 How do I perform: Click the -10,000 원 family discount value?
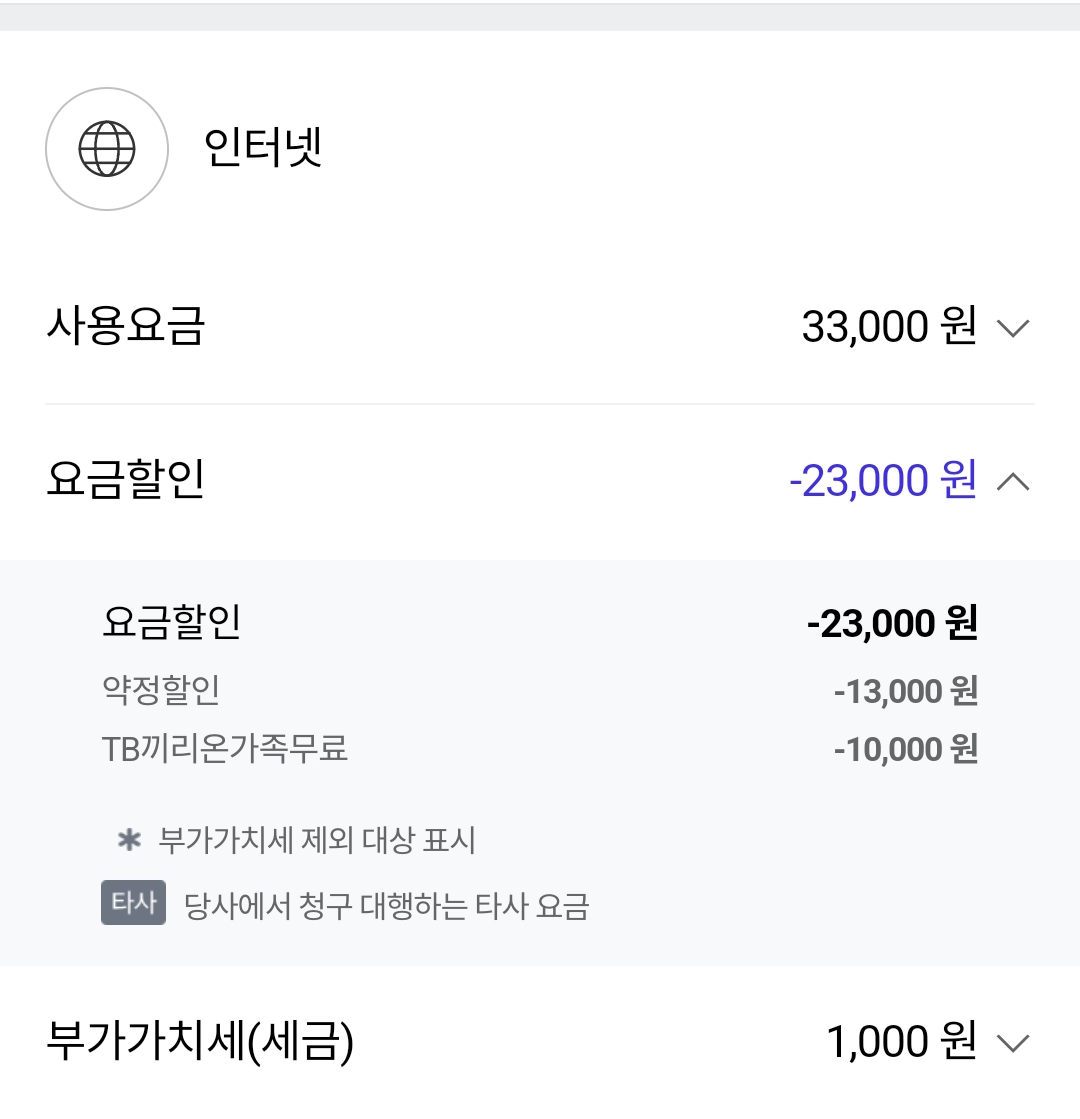905,749
